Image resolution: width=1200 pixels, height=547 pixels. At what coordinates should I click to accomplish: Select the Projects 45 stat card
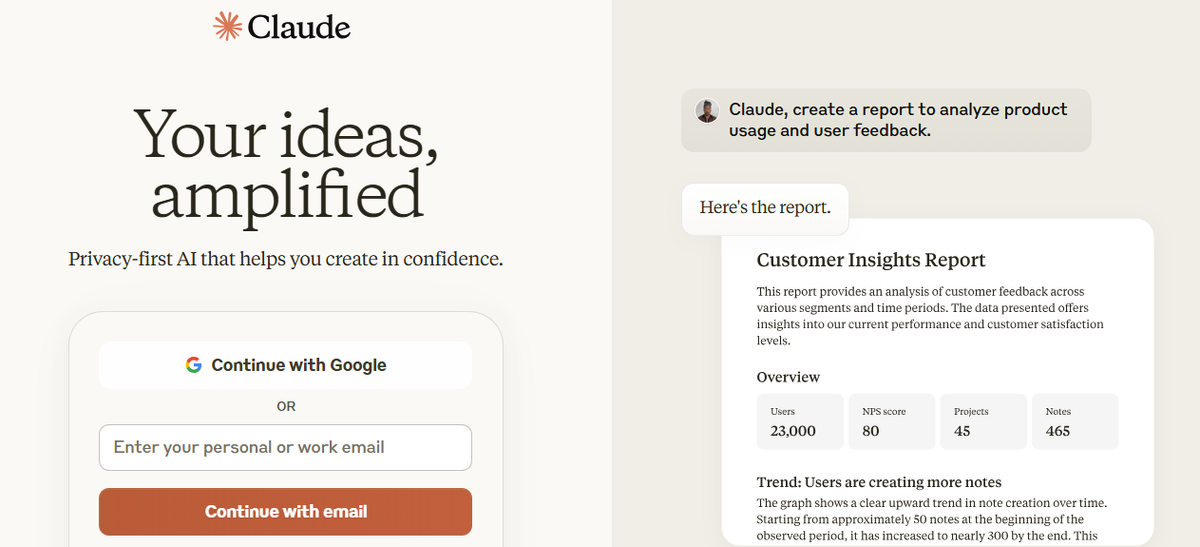coord(984,421)
